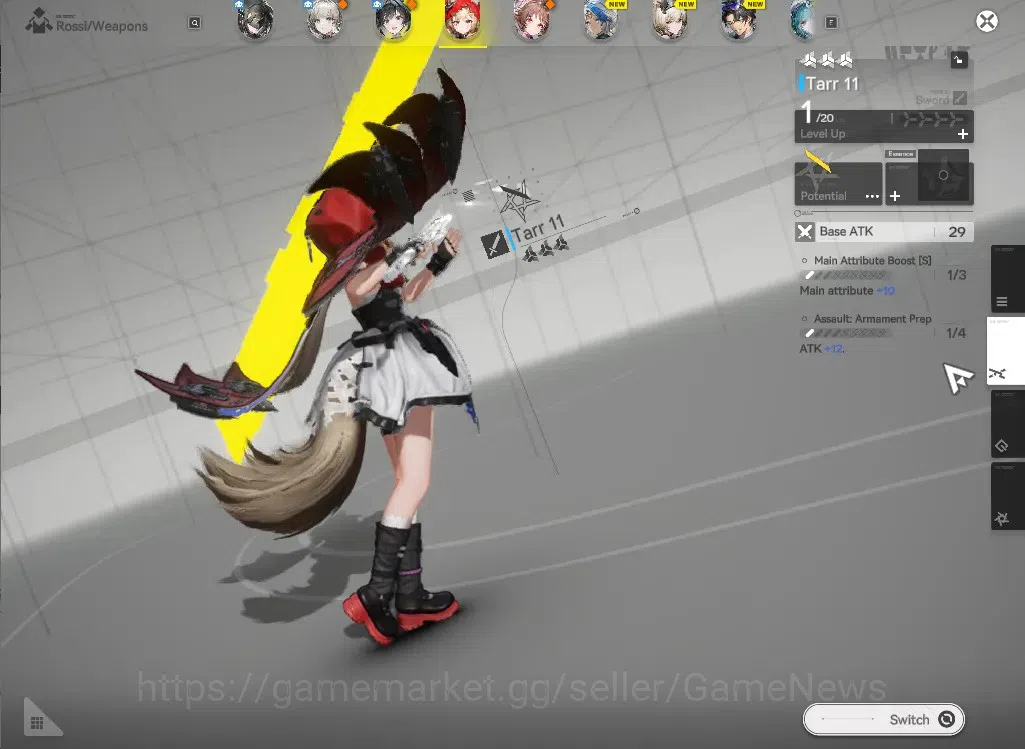The height and width of the screenshot is (749, 1025).
Task: Select the teal-haired character portrait
Action: tap(802, 20)
